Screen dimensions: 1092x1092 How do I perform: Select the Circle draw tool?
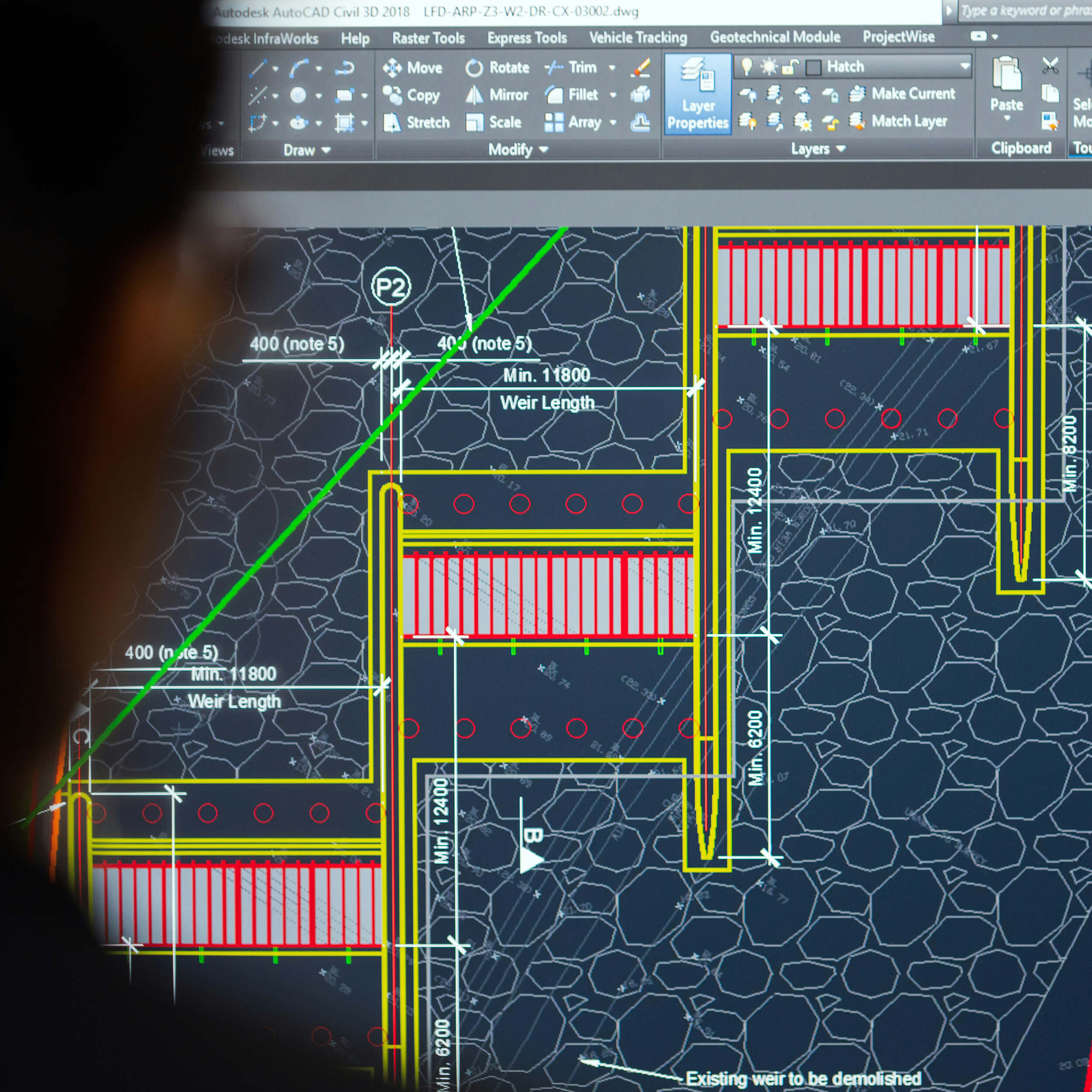click(298, 96)
